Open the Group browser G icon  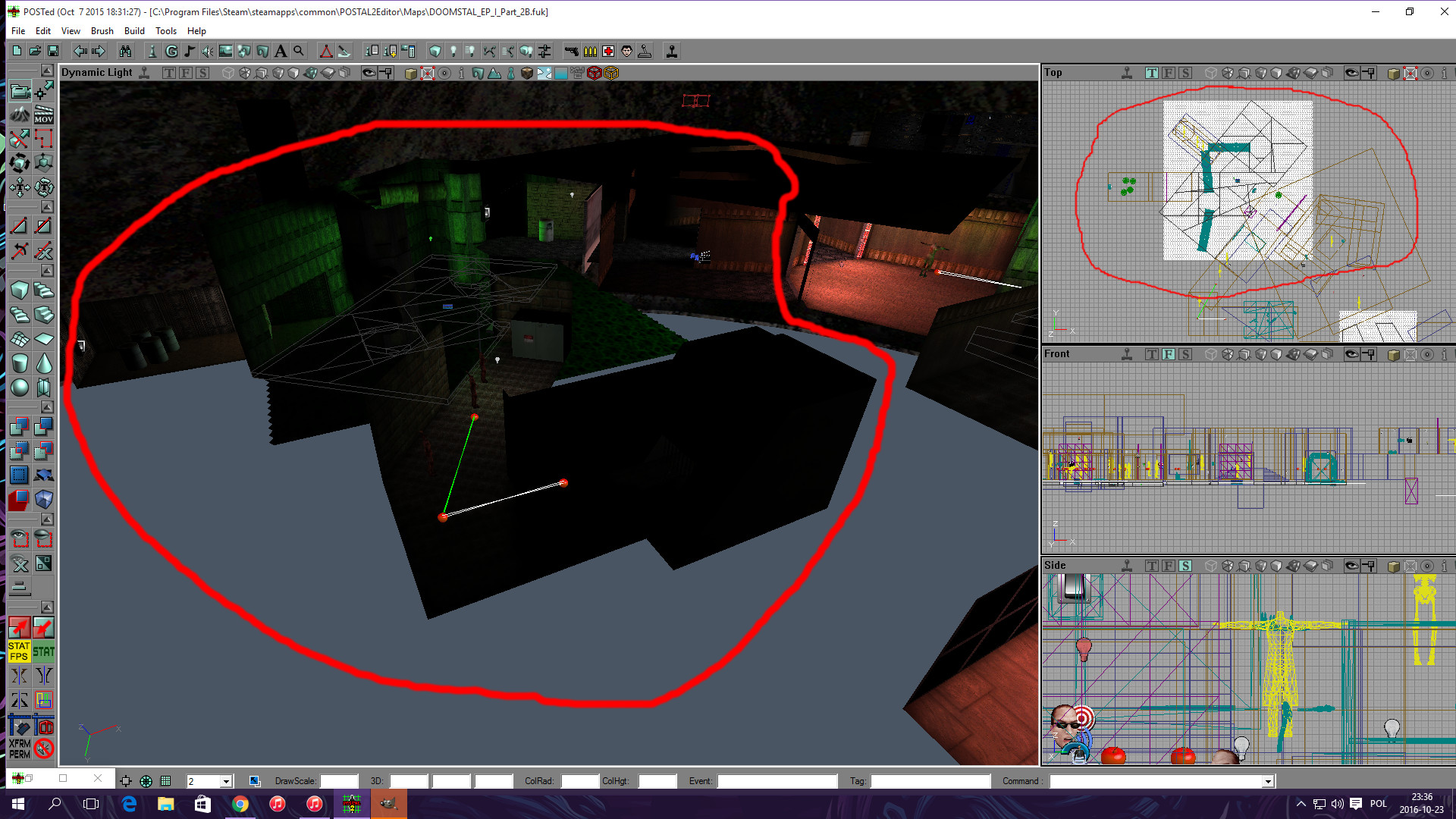171,51
